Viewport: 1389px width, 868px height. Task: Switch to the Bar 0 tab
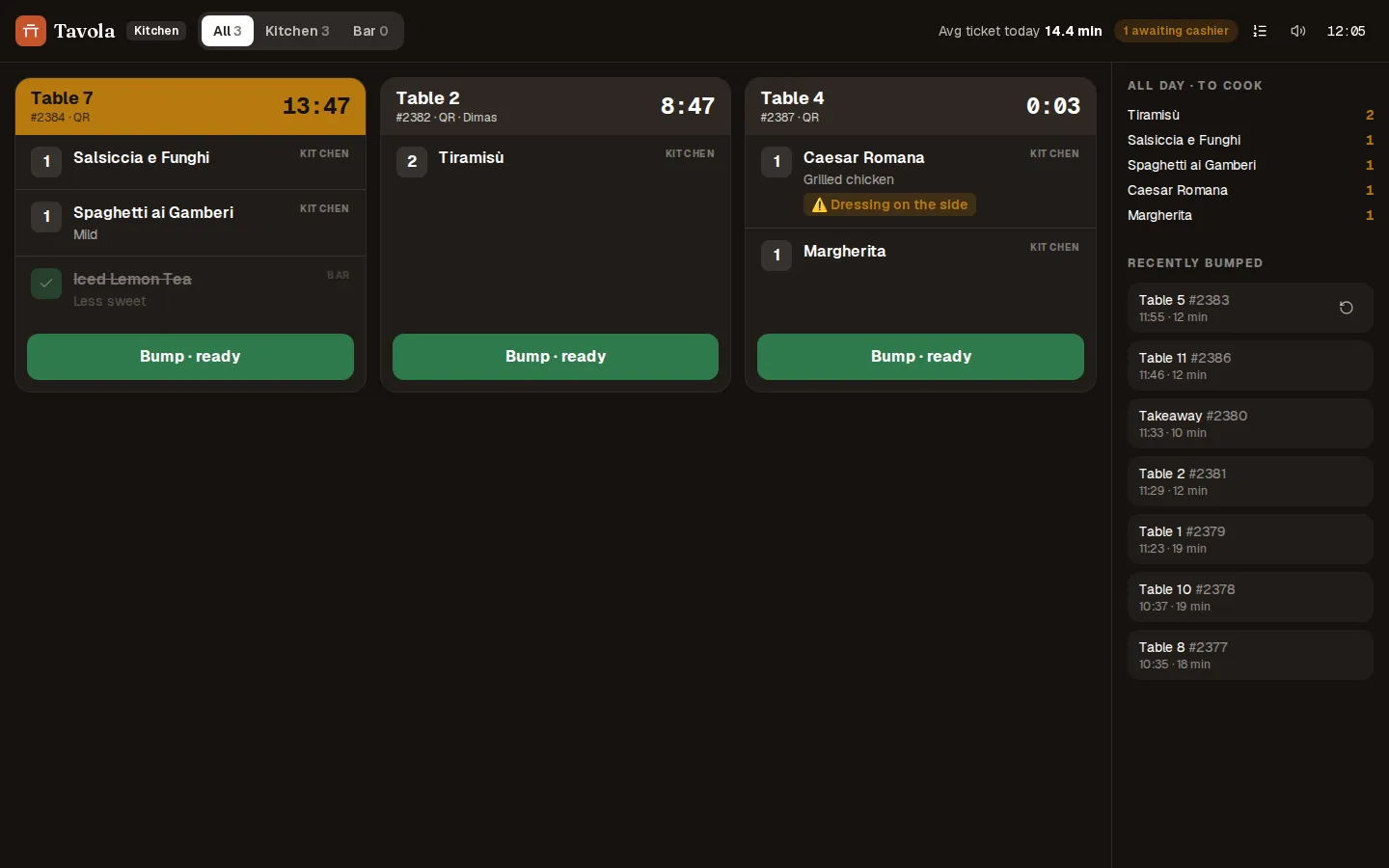pyautogui.click(x=370, y=31)
